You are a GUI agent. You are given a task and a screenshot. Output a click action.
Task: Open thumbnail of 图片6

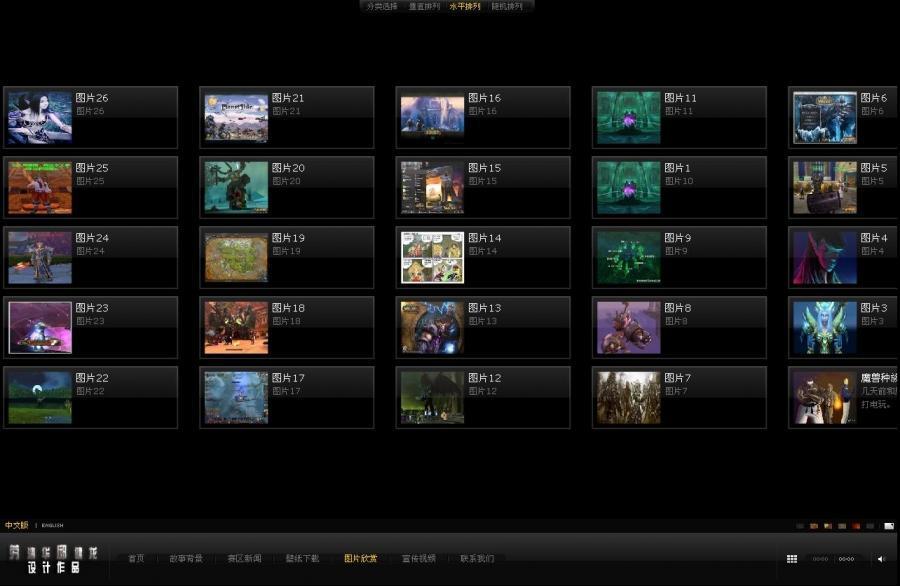[825, 118]
